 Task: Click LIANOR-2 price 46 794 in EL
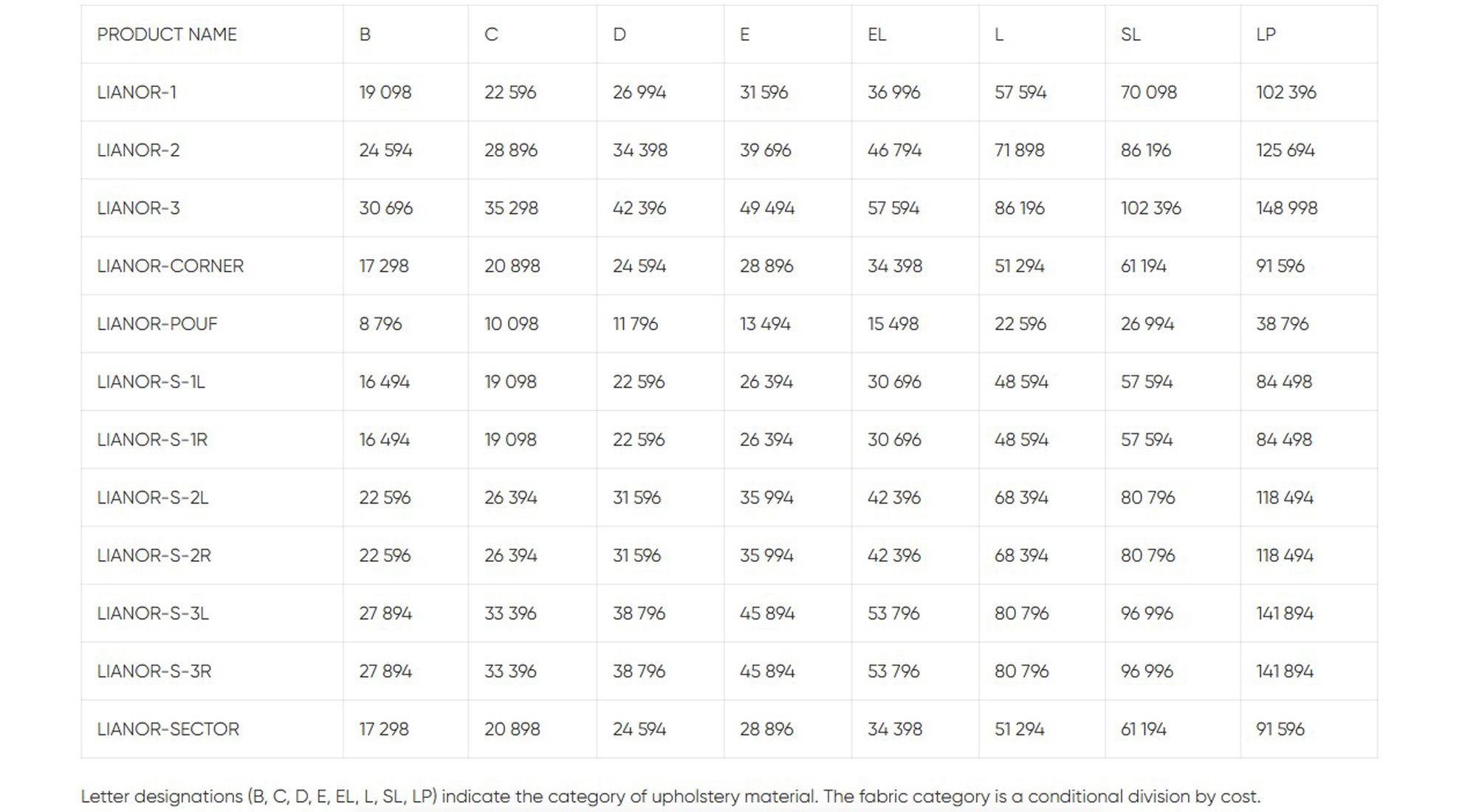tap(894, 151)
